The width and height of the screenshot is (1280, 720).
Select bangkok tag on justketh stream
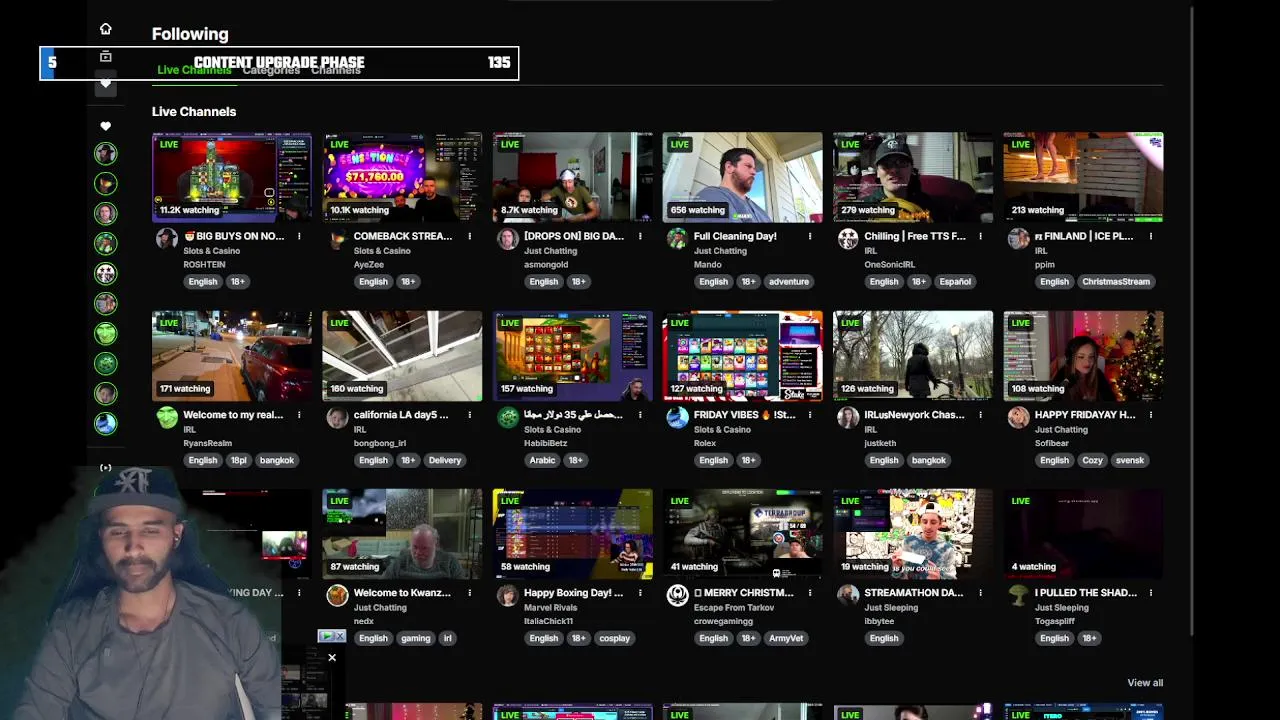tap(929, 460)
